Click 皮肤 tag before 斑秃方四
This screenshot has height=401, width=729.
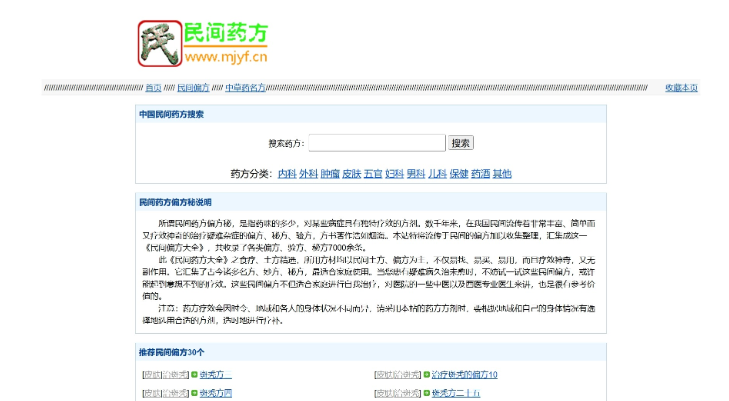tap(152, 393)
